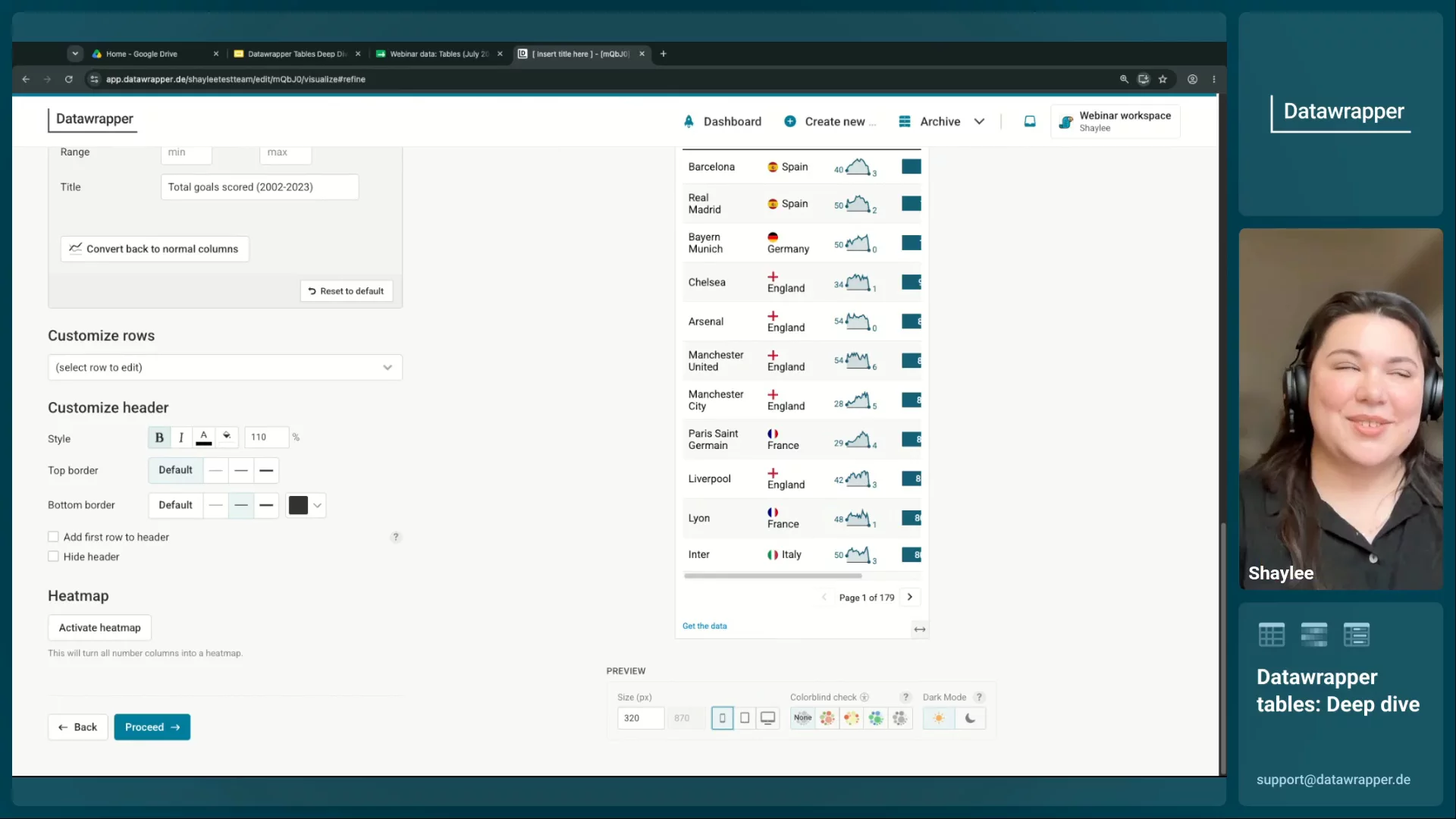Toggle bold style for header

point(159,438)
